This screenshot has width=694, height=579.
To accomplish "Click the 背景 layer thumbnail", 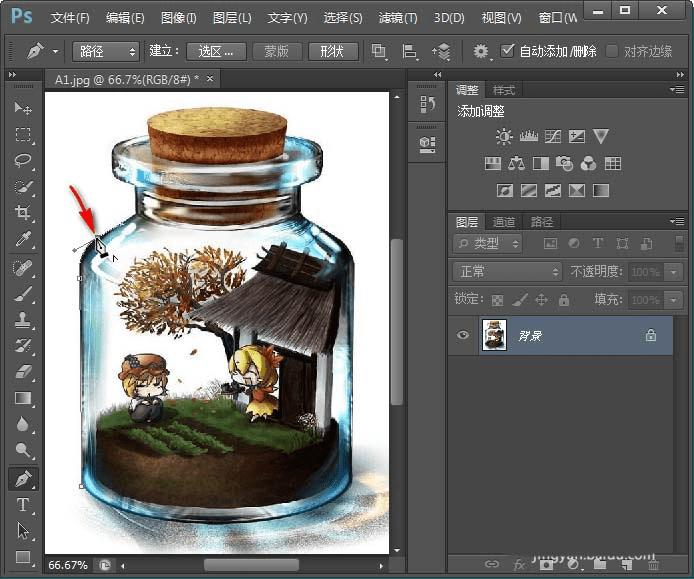I will pyautogui.click(x=494, y=336).
